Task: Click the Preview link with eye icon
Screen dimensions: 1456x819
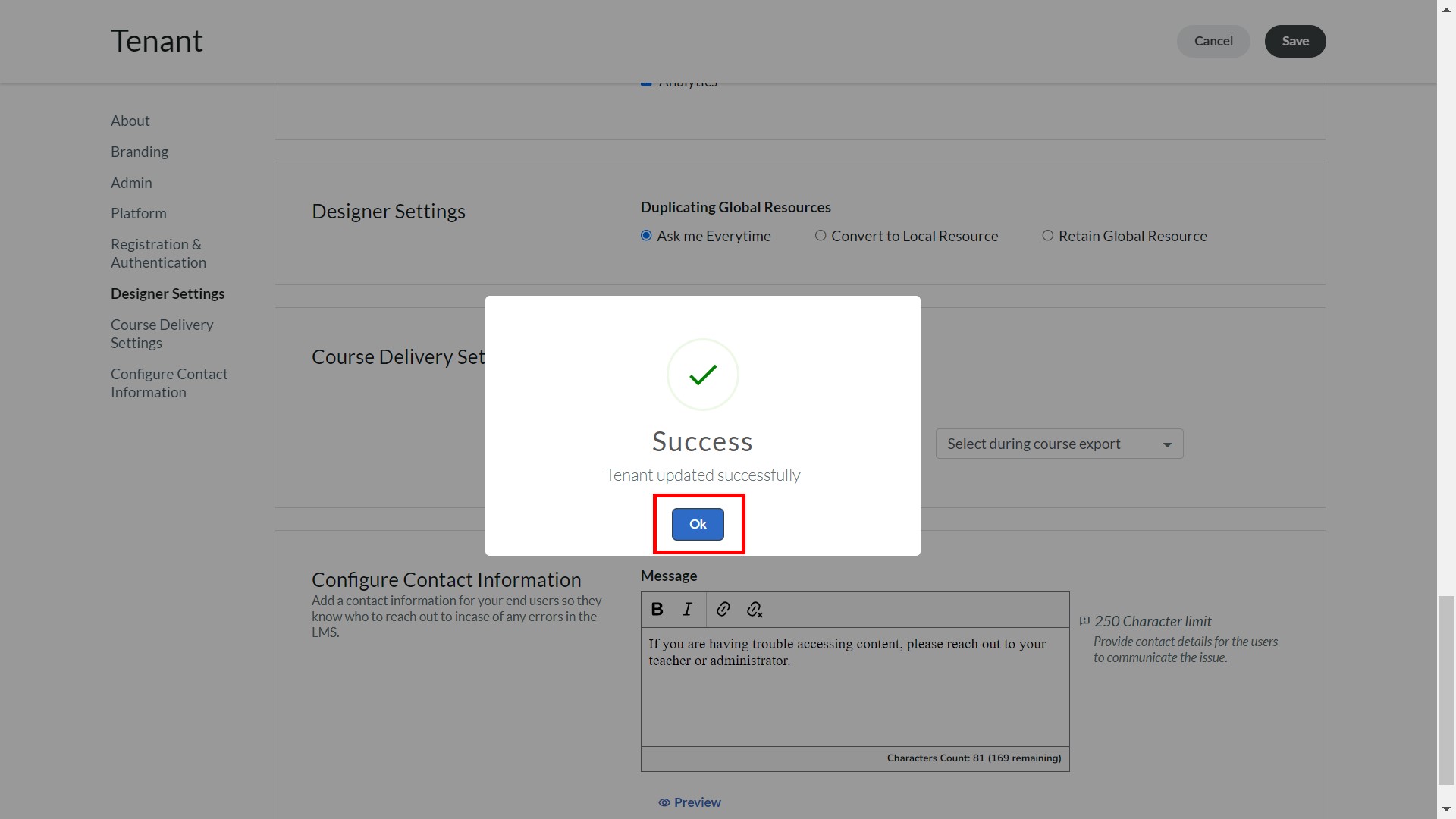Action: [x=689, y=802]
